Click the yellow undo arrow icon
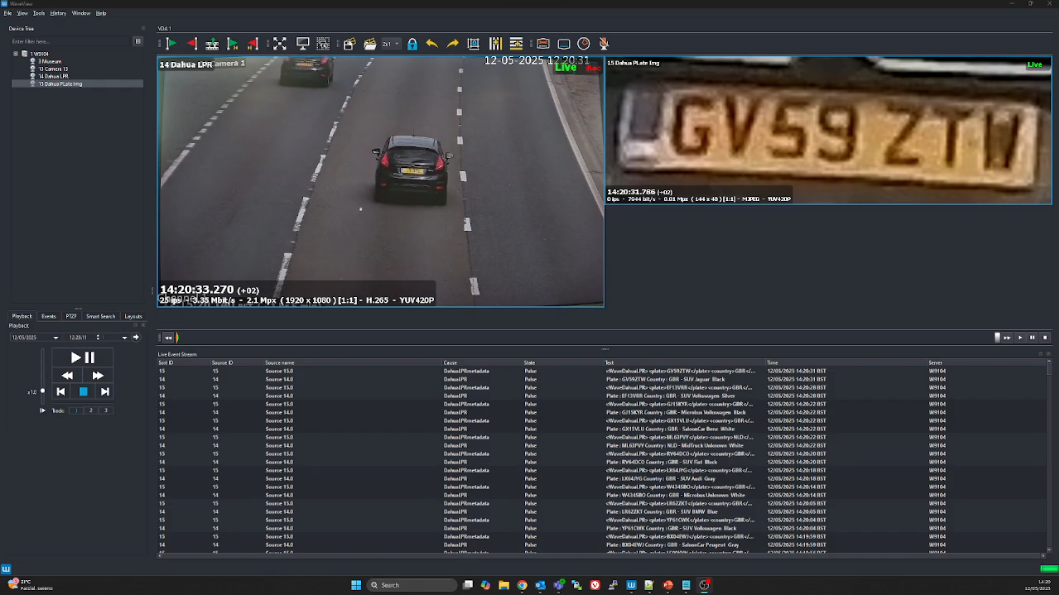This screenshot has height=595, width=1059. pos(432,44)
